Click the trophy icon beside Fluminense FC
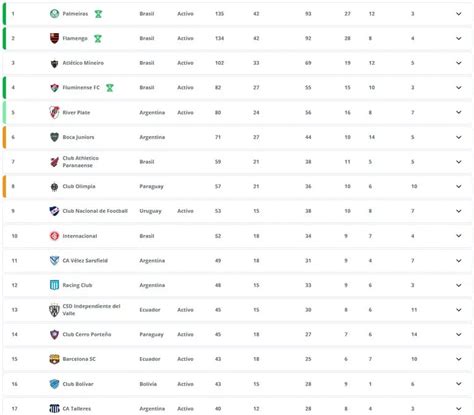 [x=110, y=88]
